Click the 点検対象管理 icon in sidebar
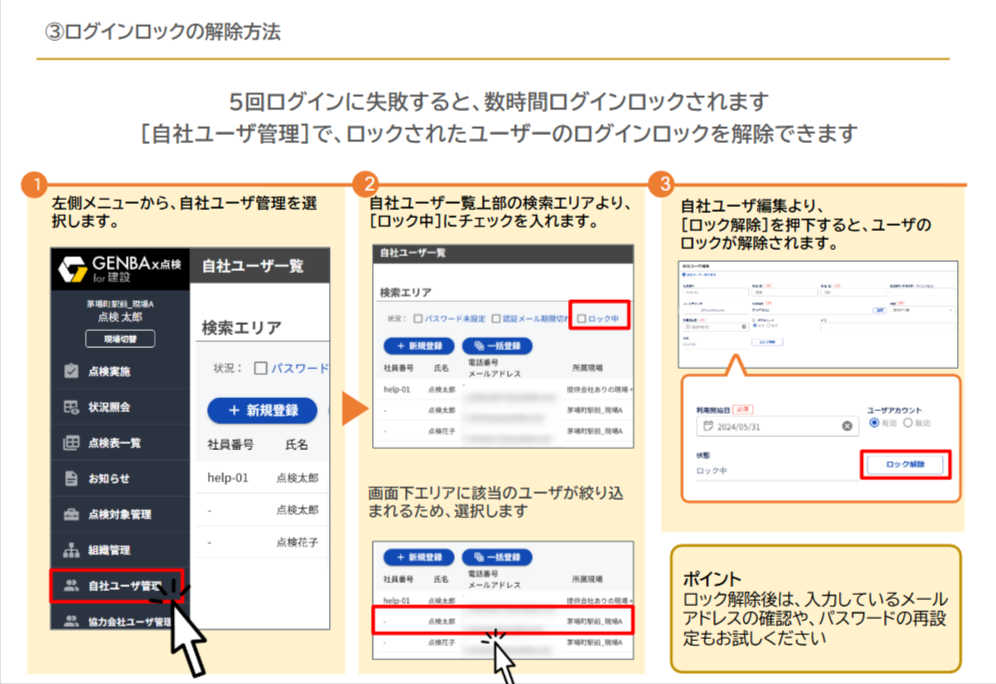996x684 pixels. click(x=71, y=514)
